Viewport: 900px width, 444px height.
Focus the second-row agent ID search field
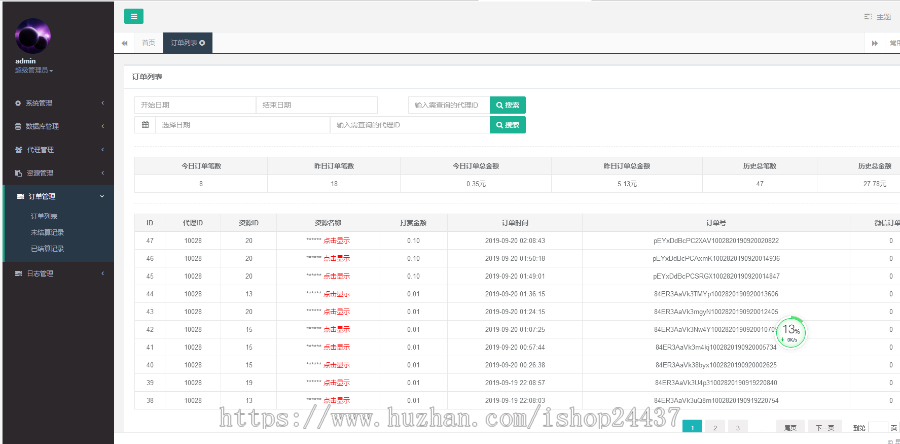(x=410, y=124)
